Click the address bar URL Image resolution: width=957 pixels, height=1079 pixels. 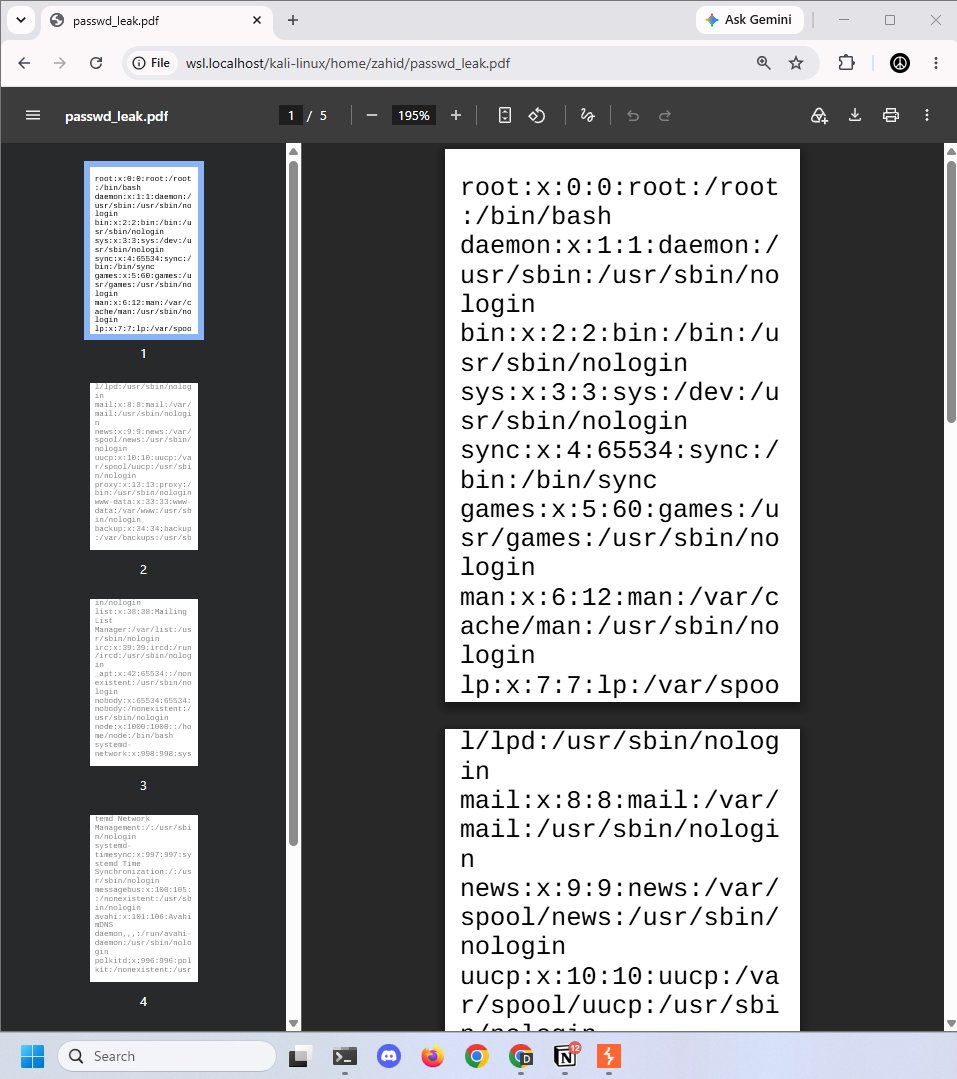(347, 63)
